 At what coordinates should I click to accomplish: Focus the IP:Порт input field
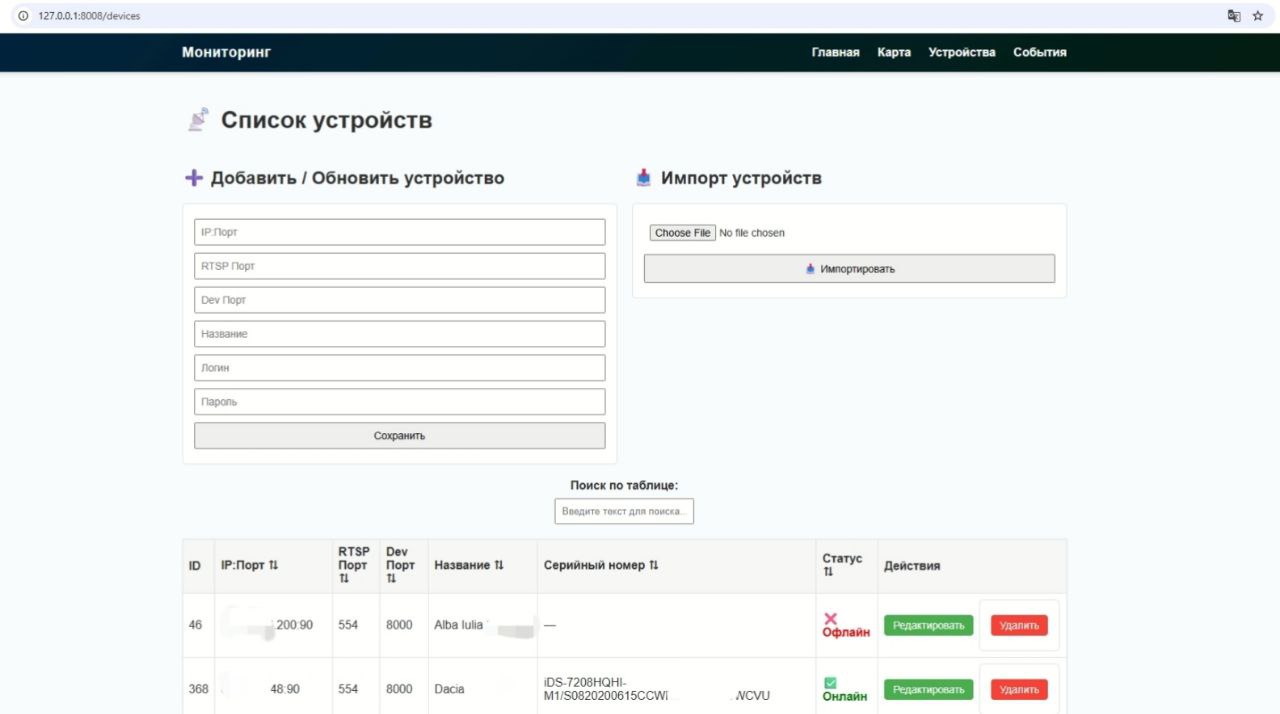point(399,232)
